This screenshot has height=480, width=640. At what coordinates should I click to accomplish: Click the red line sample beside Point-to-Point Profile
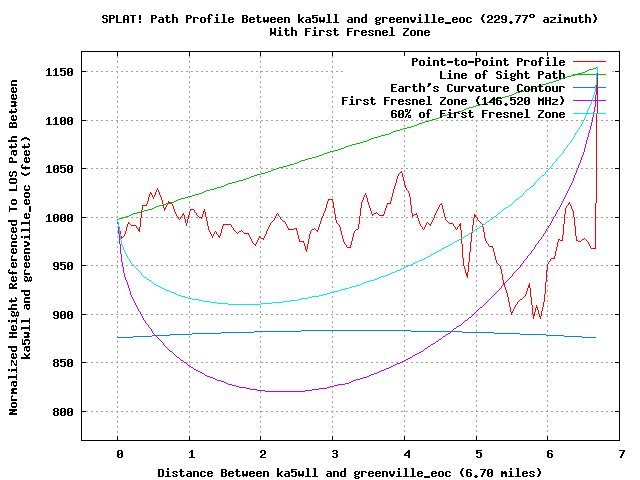589,62
